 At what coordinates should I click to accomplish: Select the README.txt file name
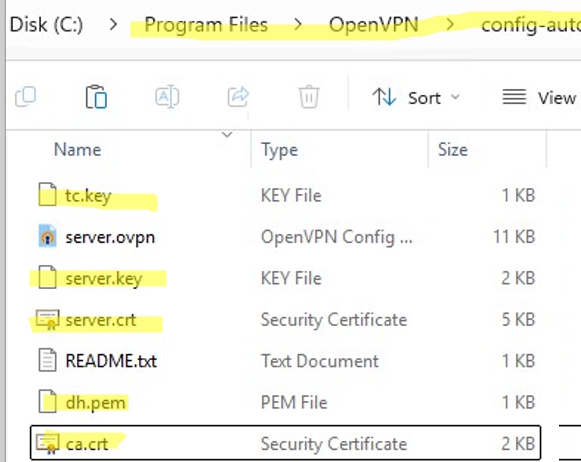point(111,361)
